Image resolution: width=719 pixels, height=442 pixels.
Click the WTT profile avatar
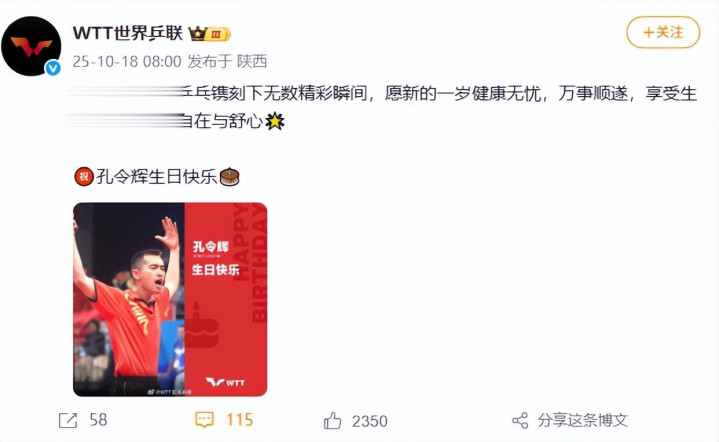click(x=31, y=46)
